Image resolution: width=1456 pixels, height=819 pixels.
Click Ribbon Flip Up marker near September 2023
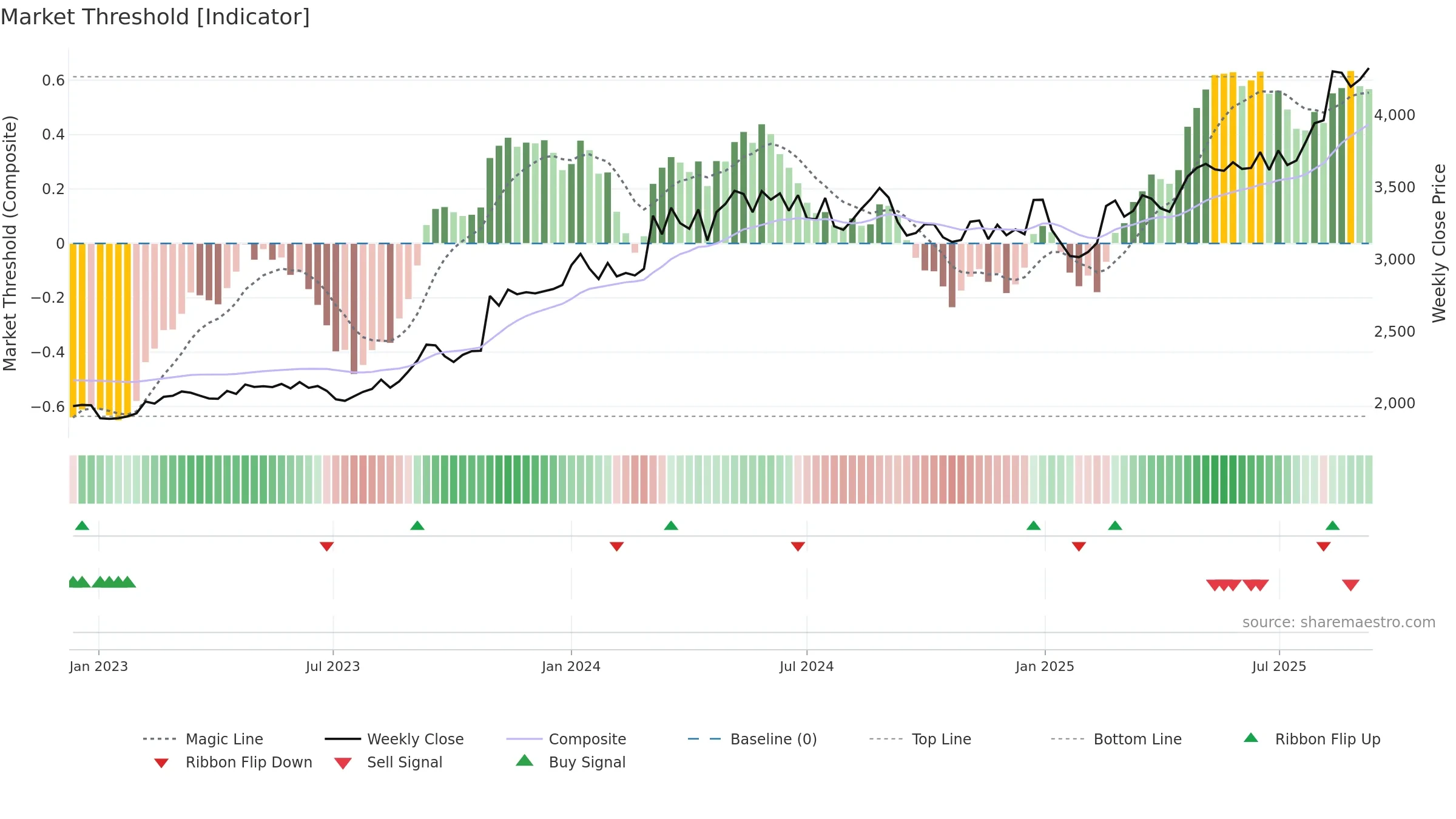tap(417, 525)
